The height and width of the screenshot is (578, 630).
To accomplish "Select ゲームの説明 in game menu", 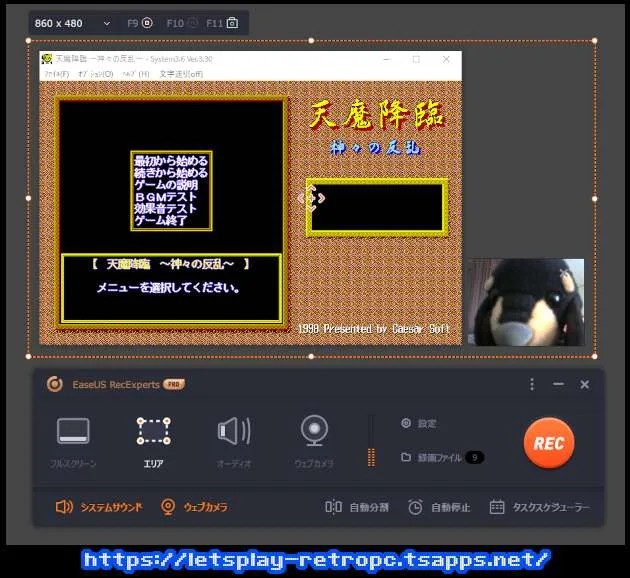I will point(166,185).
